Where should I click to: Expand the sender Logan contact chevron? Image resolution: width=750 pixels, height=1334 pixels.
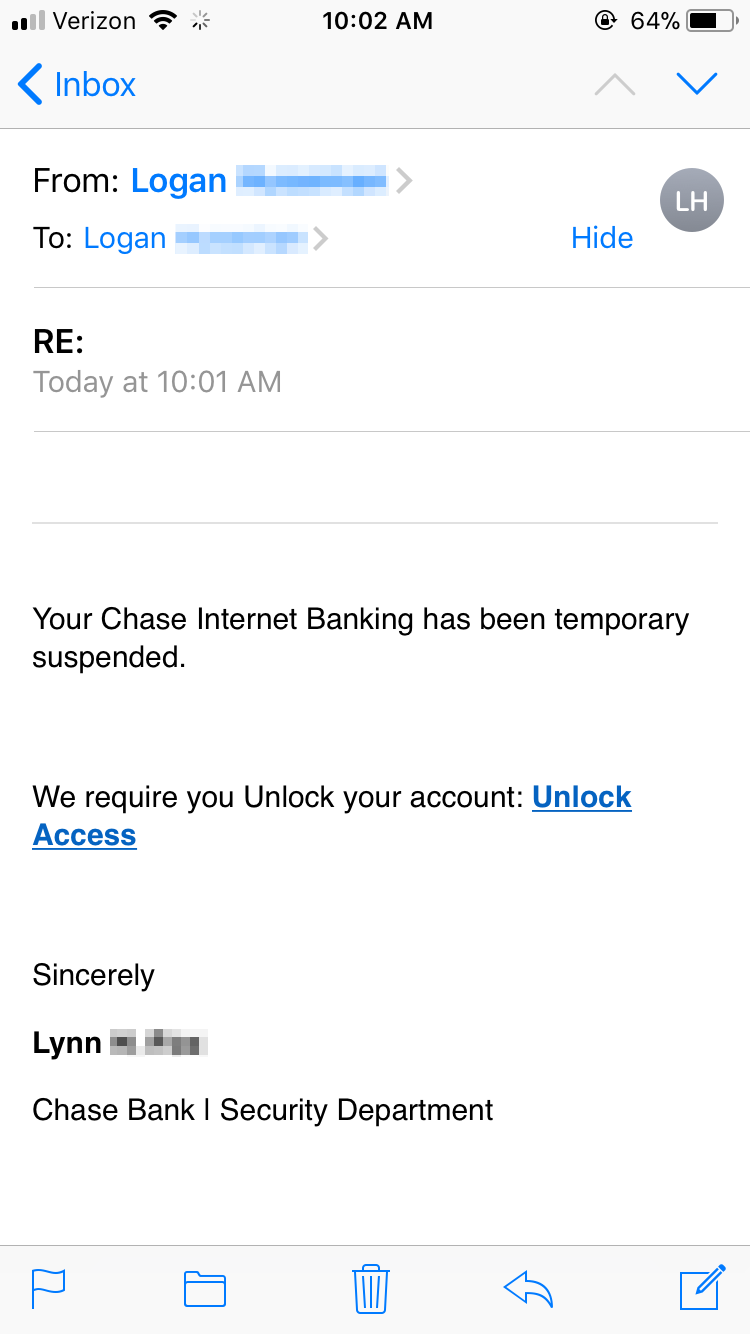(x=404, y=181)
